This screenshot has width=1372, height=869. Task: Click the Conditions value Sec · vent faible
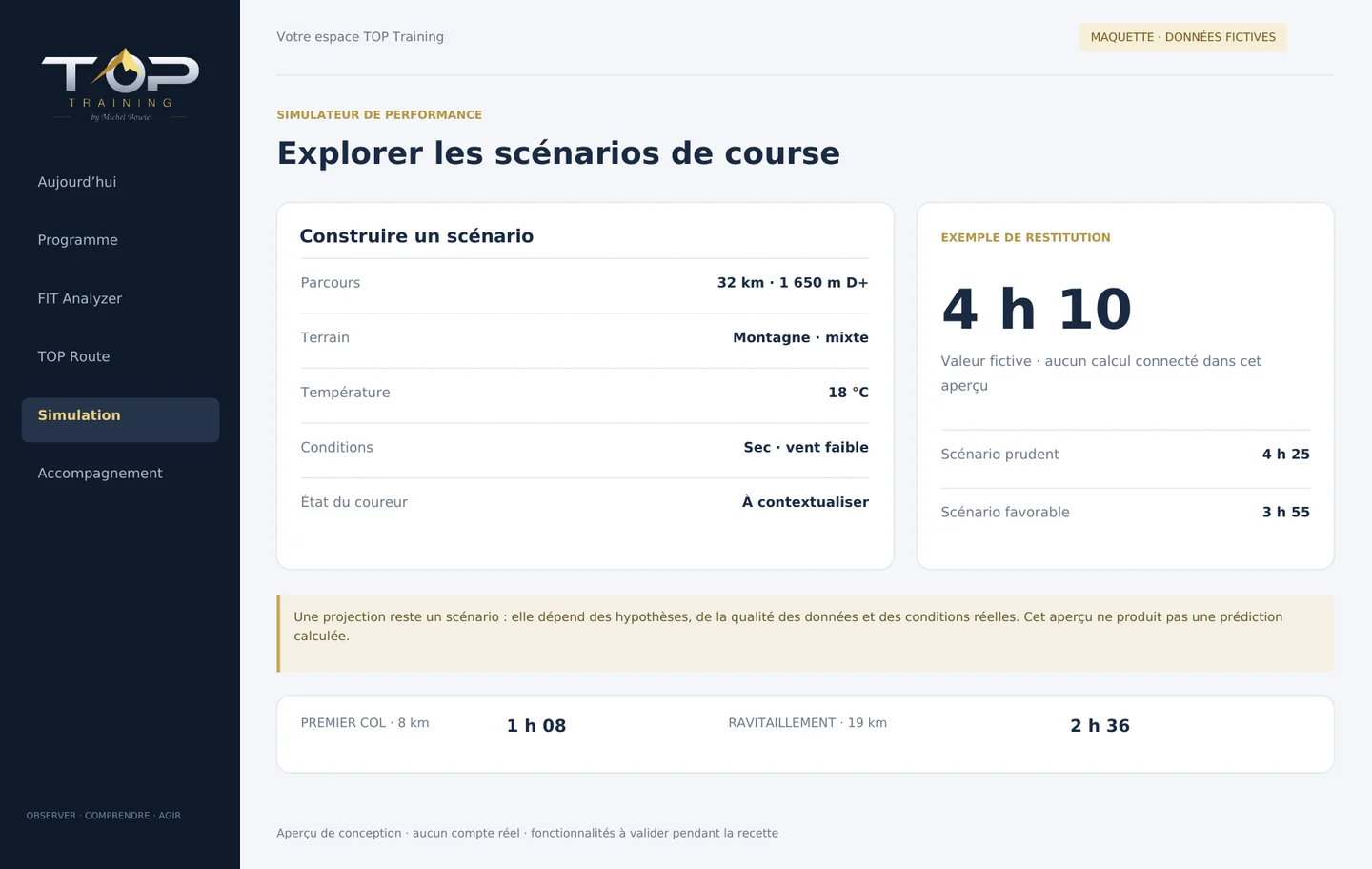806,447
